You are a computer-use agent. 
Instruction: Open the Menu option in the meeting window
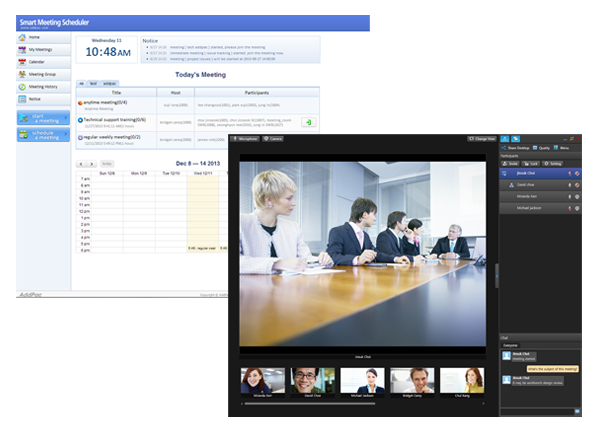(561, 148)
